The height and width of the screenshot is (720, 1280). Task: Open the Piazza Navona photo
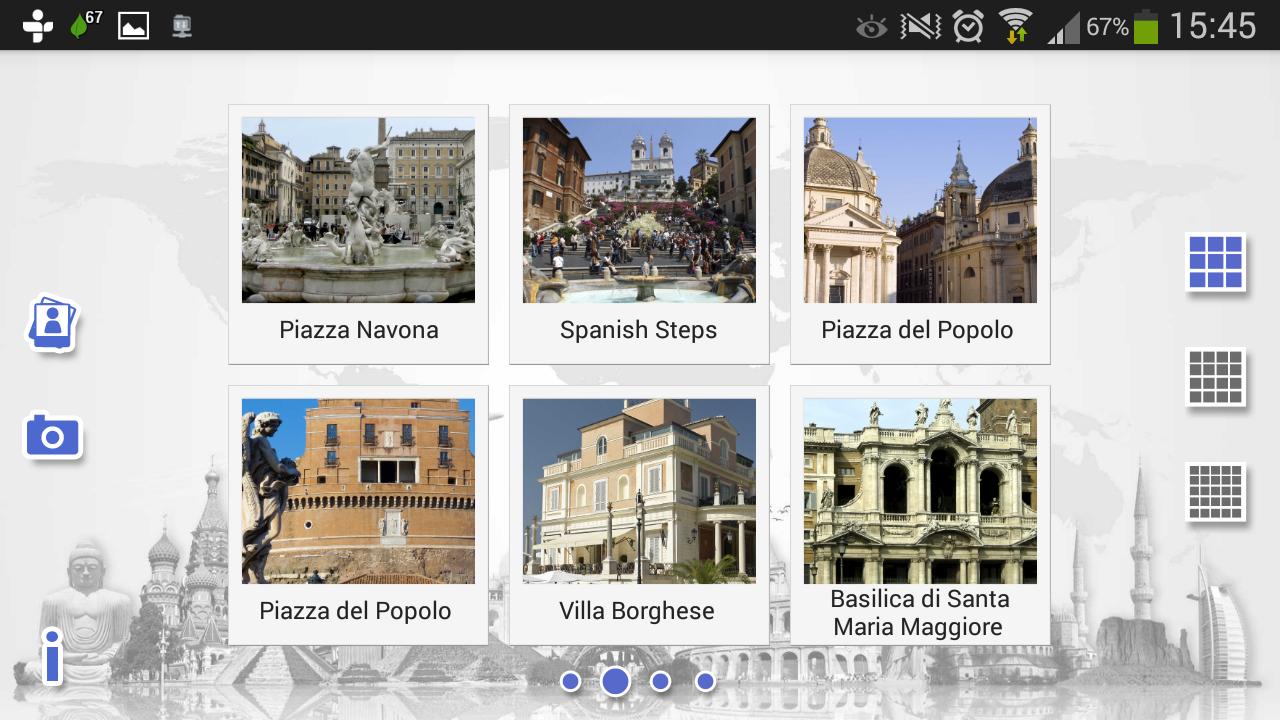(x=358, y=210)
